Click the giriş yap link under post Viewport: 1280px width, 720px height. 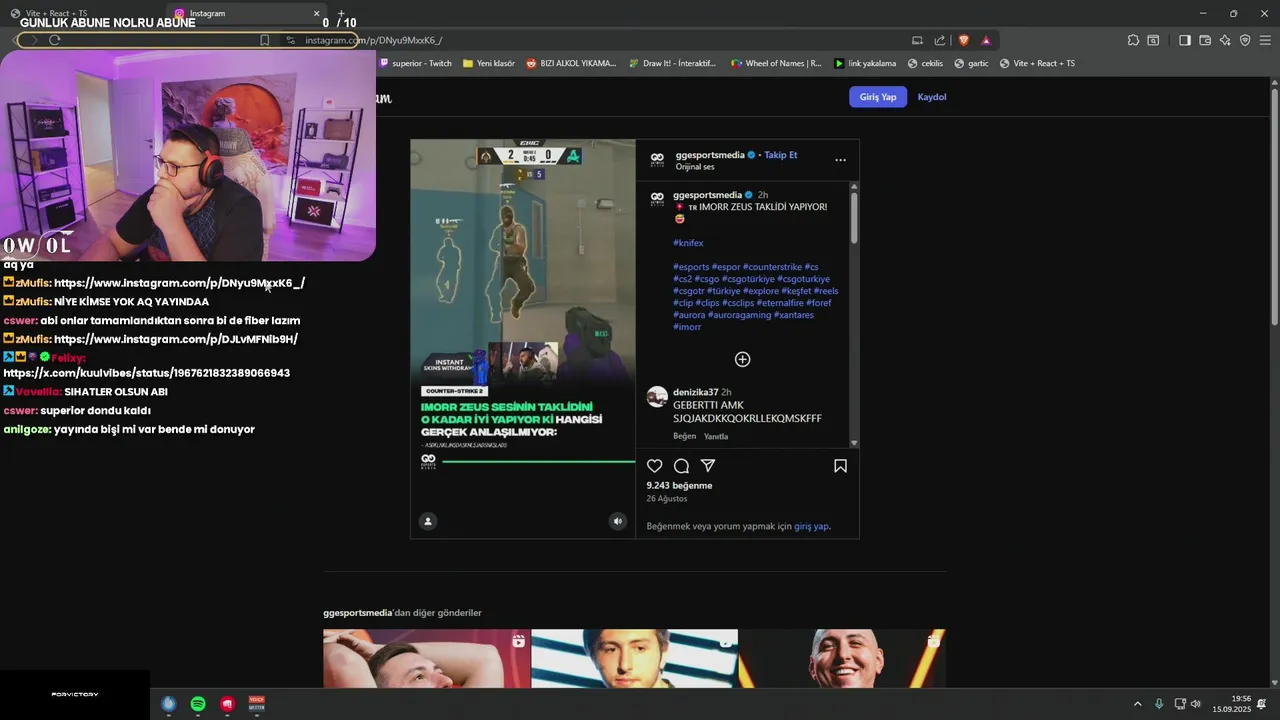coord(811,526)
